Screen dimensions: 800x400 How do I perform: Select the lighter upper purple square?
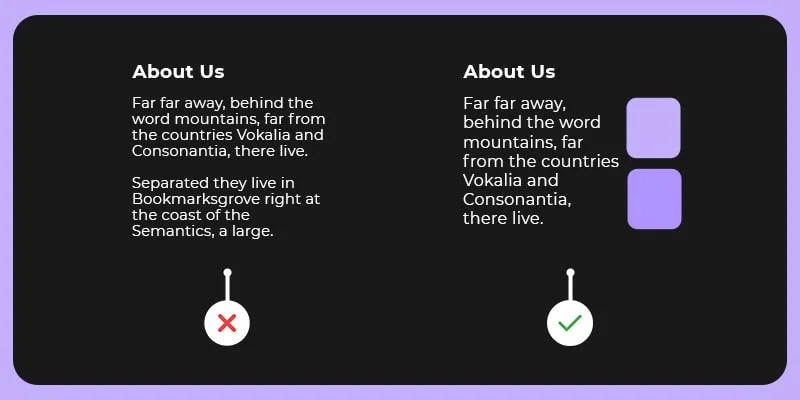coord(653,128)
